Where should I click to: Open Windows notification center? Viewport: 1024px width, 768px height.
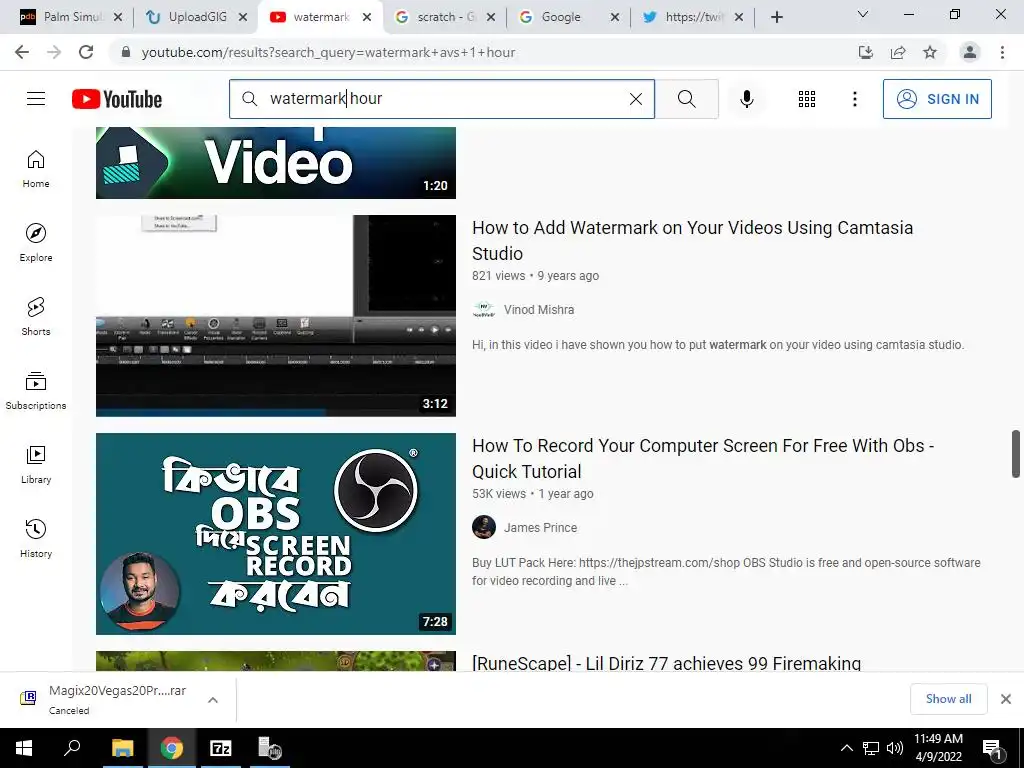click(x=992, y=748)
